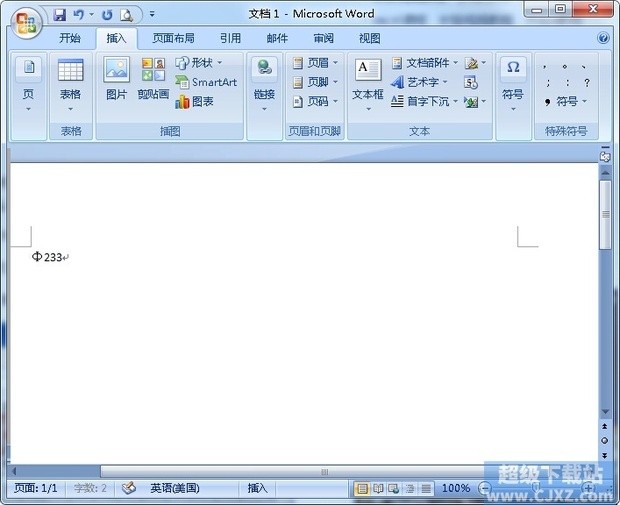Toggle the 插入 insert mode in status bar
Image resolution: width=620 pixels, height=505 pixels.
click(x=257, y=488)
